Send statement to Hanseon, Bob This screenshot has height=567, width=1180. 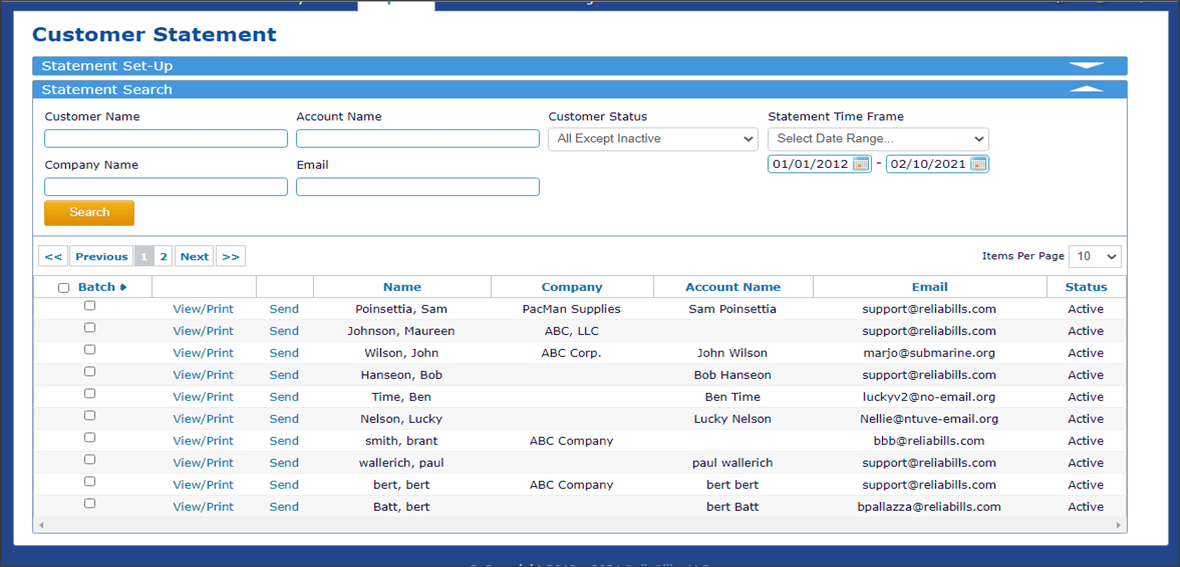click(284, 375)
